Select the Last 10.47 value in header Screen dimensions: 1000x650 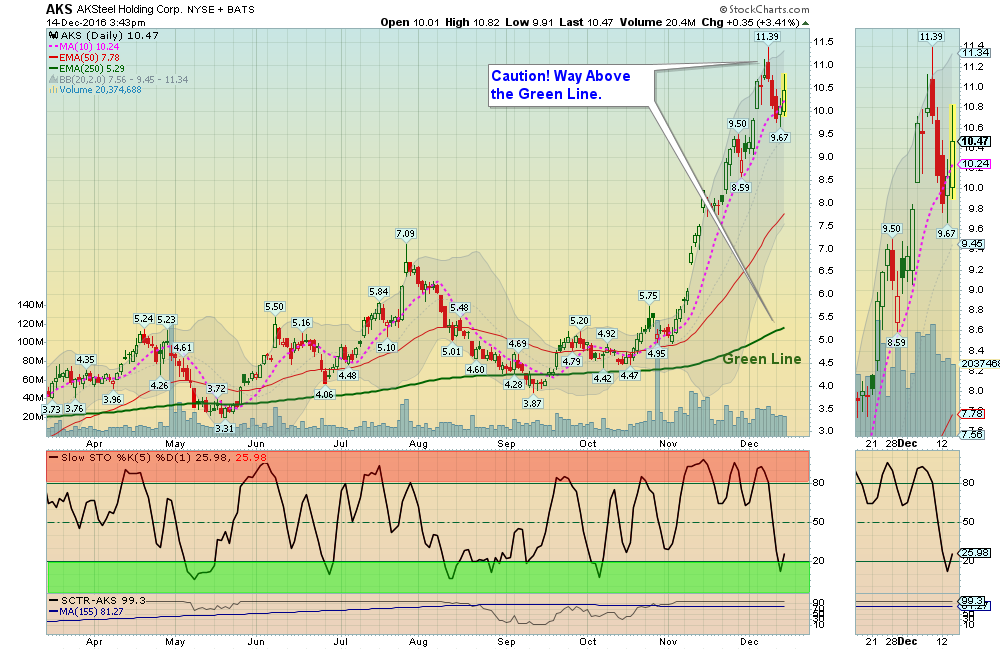586,22
